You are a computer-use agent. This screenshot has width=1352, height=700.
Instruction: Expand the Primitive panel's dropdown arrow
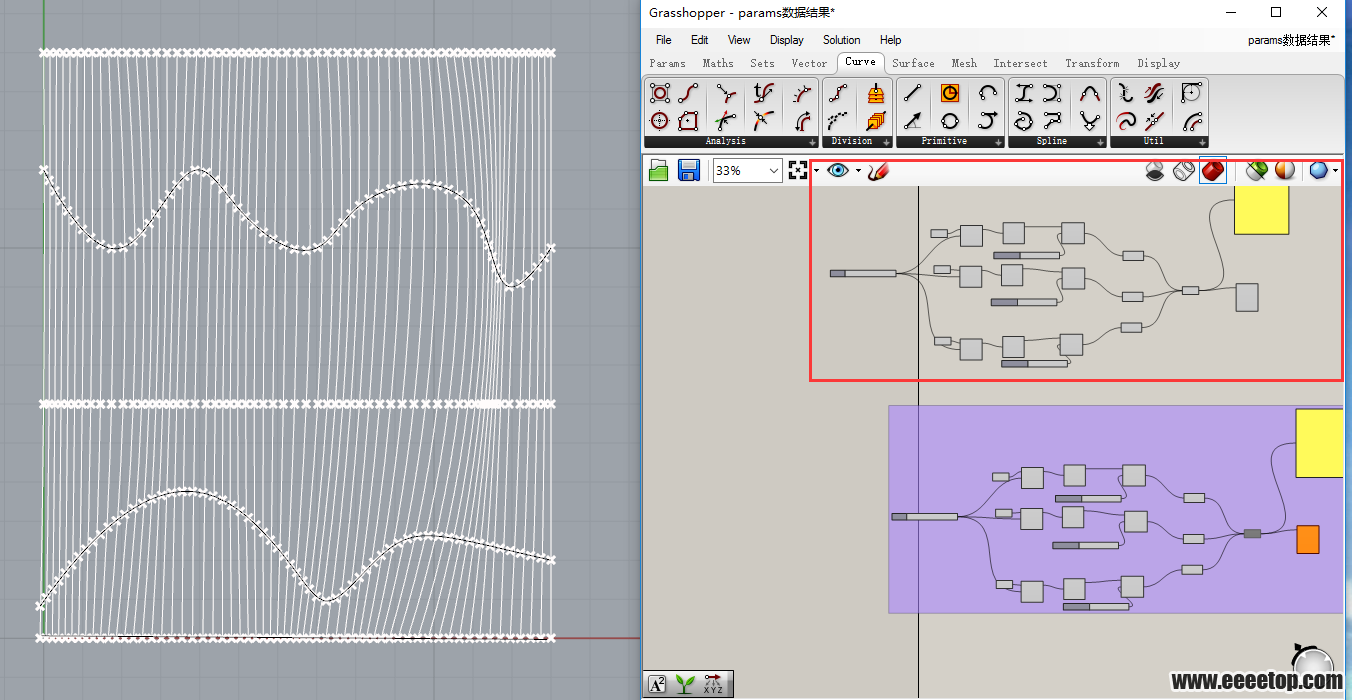click(998, 142)
